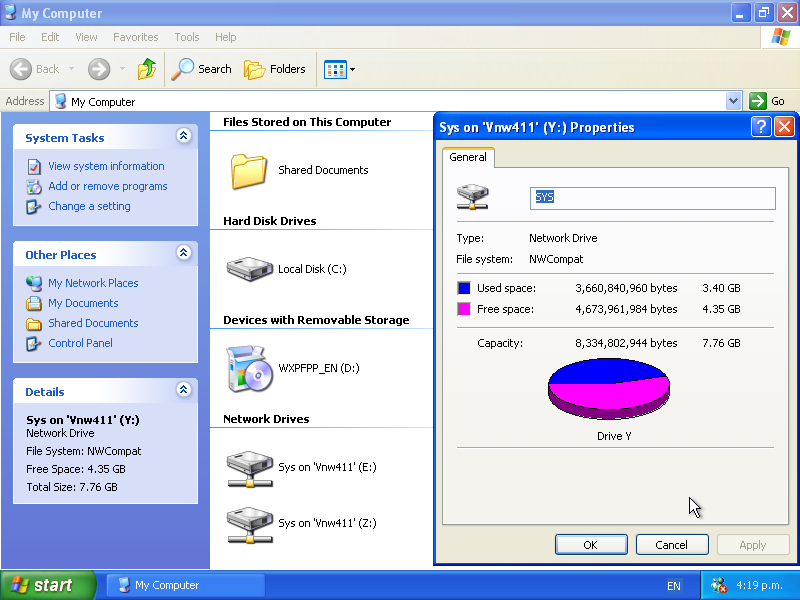The height and width of the screenshot is (600, 800).
Task: Go up one folder level
Action: point(147,69)
